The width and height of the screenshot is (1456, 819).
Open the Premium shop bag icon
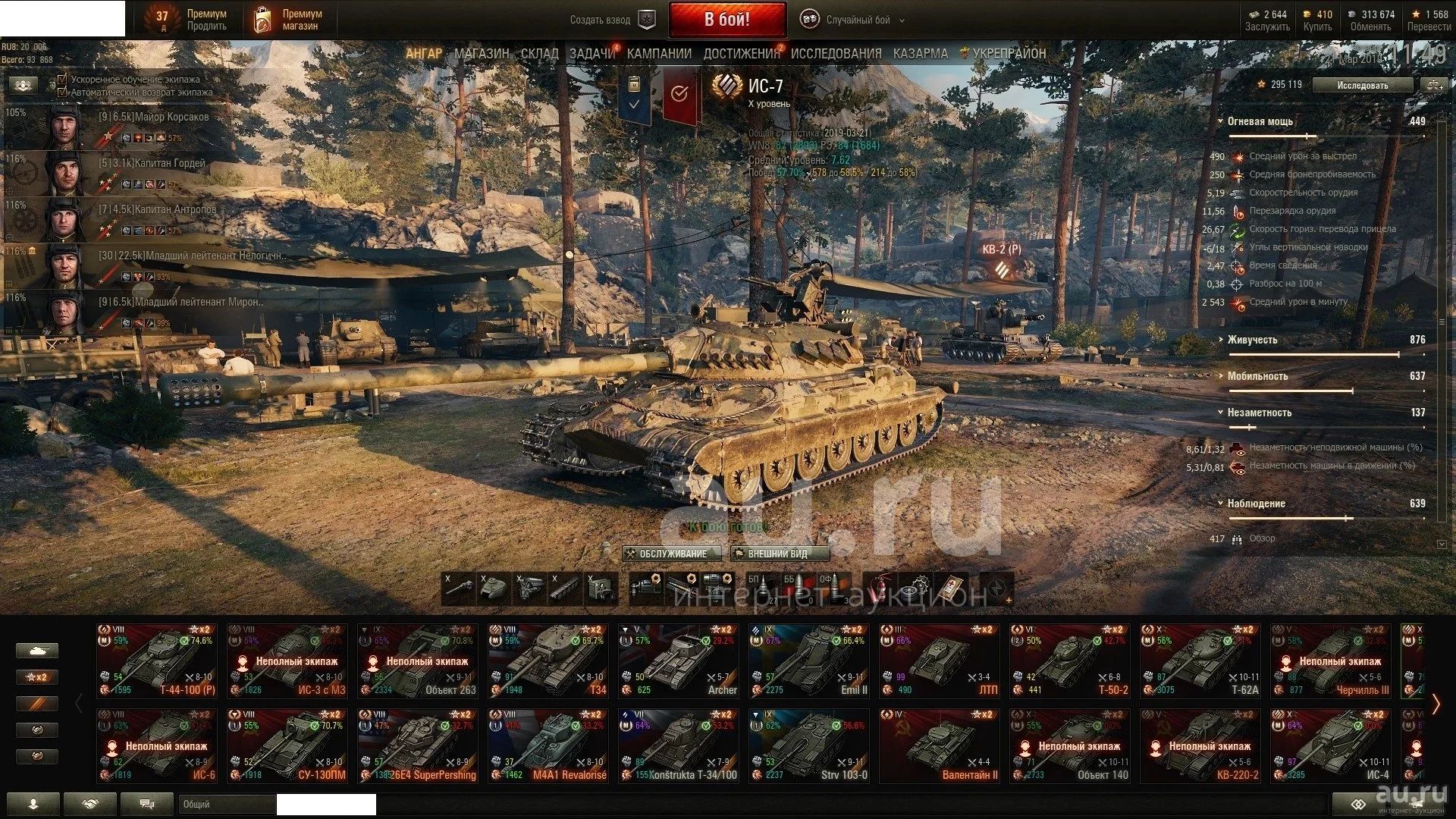pos(262,20)
